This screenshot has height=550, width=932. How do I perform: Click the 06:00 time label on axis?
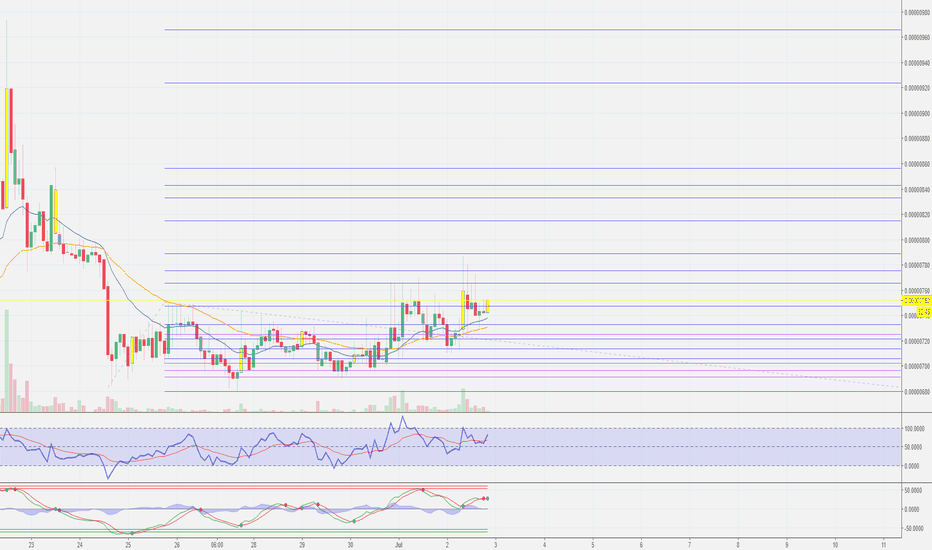click(x=217, y=544)
